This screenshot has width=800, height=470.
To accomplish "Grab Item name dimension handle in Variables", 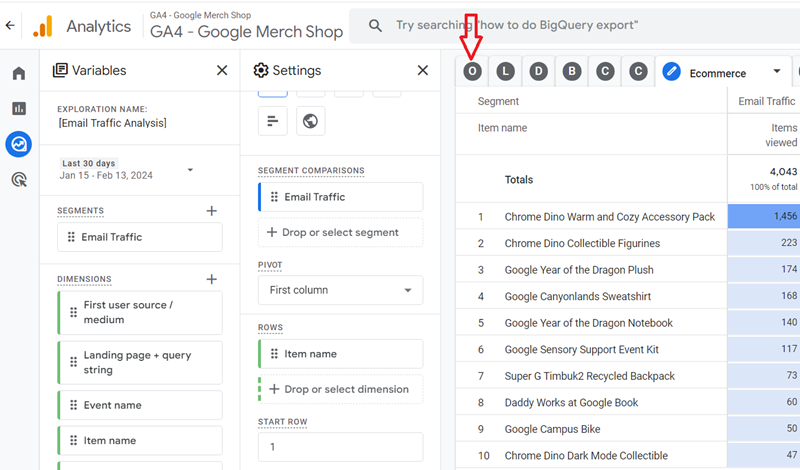I will (x=73, y=440).
